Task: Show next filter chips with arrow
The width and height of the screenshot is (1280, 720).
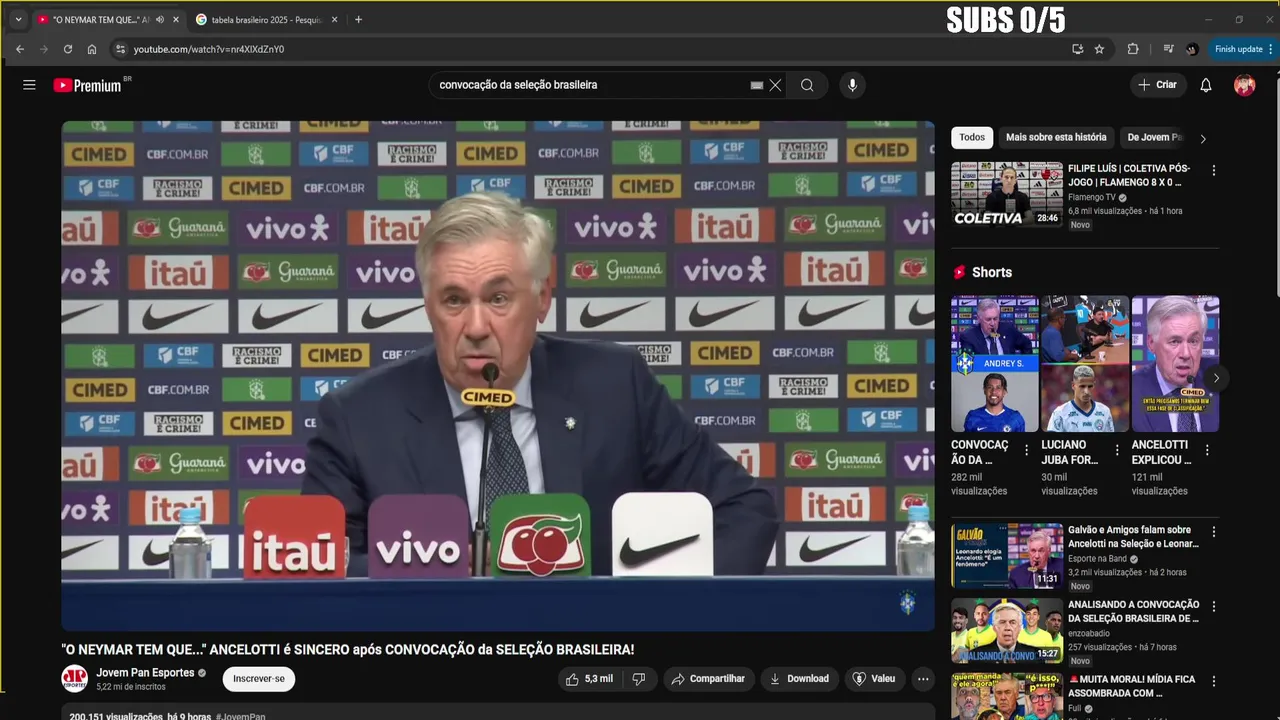Action: (1203, 139)
